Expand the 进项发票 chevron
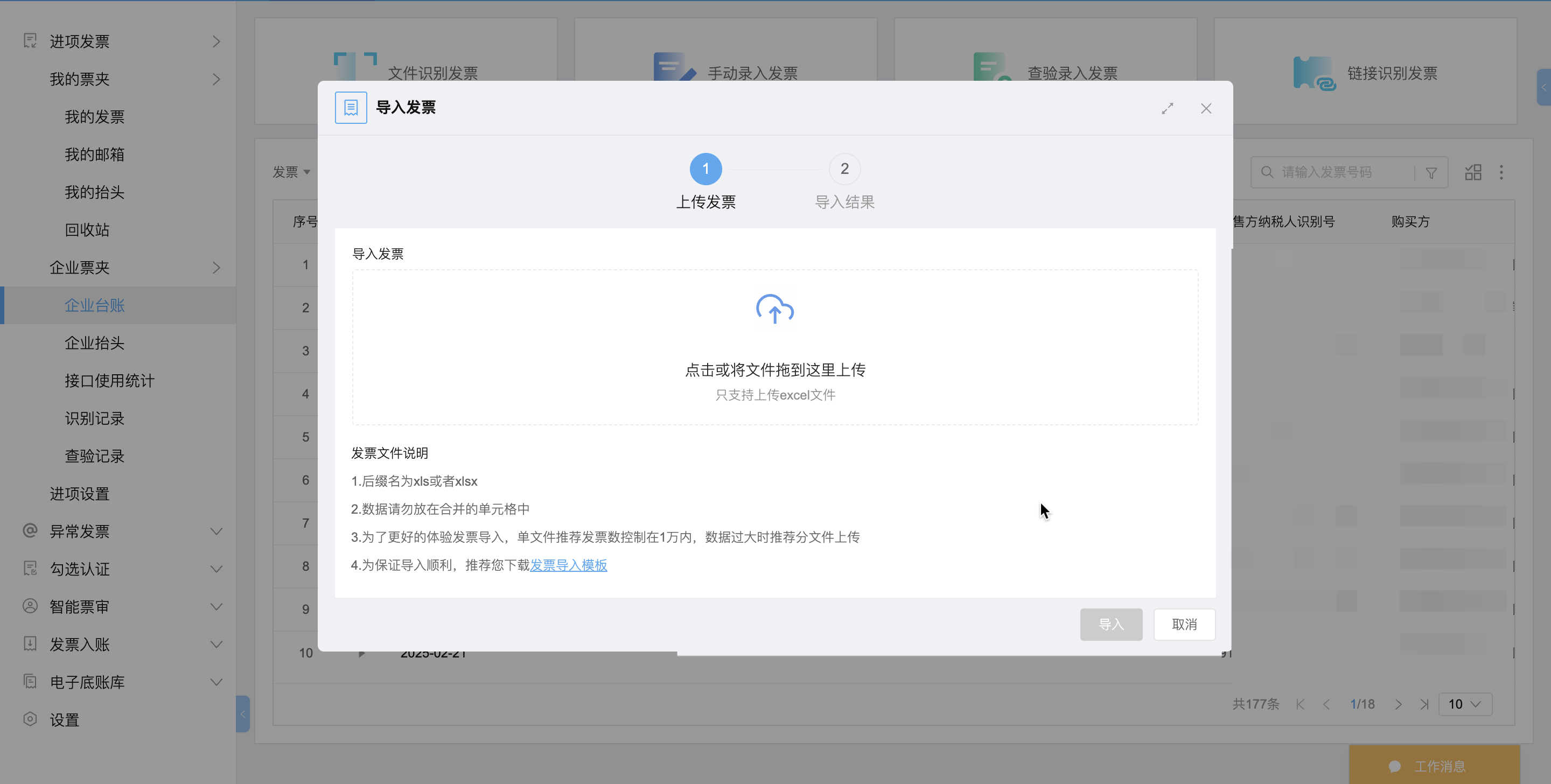The width and height of the screenshot is (1551, 784). coord(216,41)
